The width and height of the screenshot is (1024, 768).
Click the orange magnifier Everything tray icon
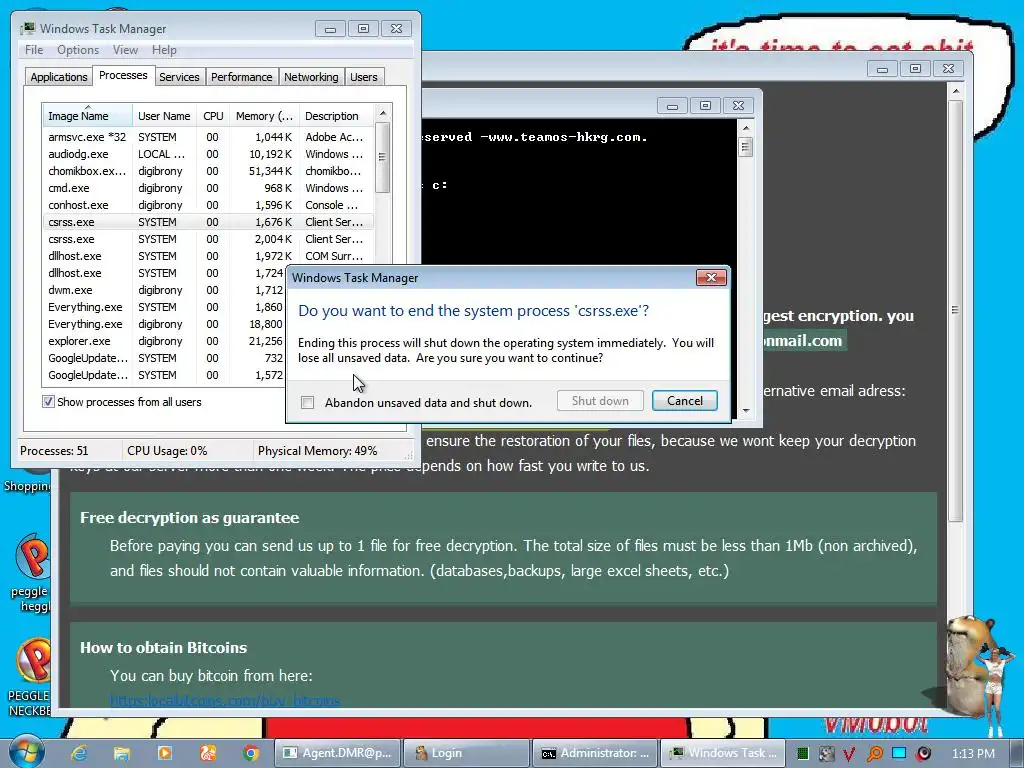tap(874, 754)
